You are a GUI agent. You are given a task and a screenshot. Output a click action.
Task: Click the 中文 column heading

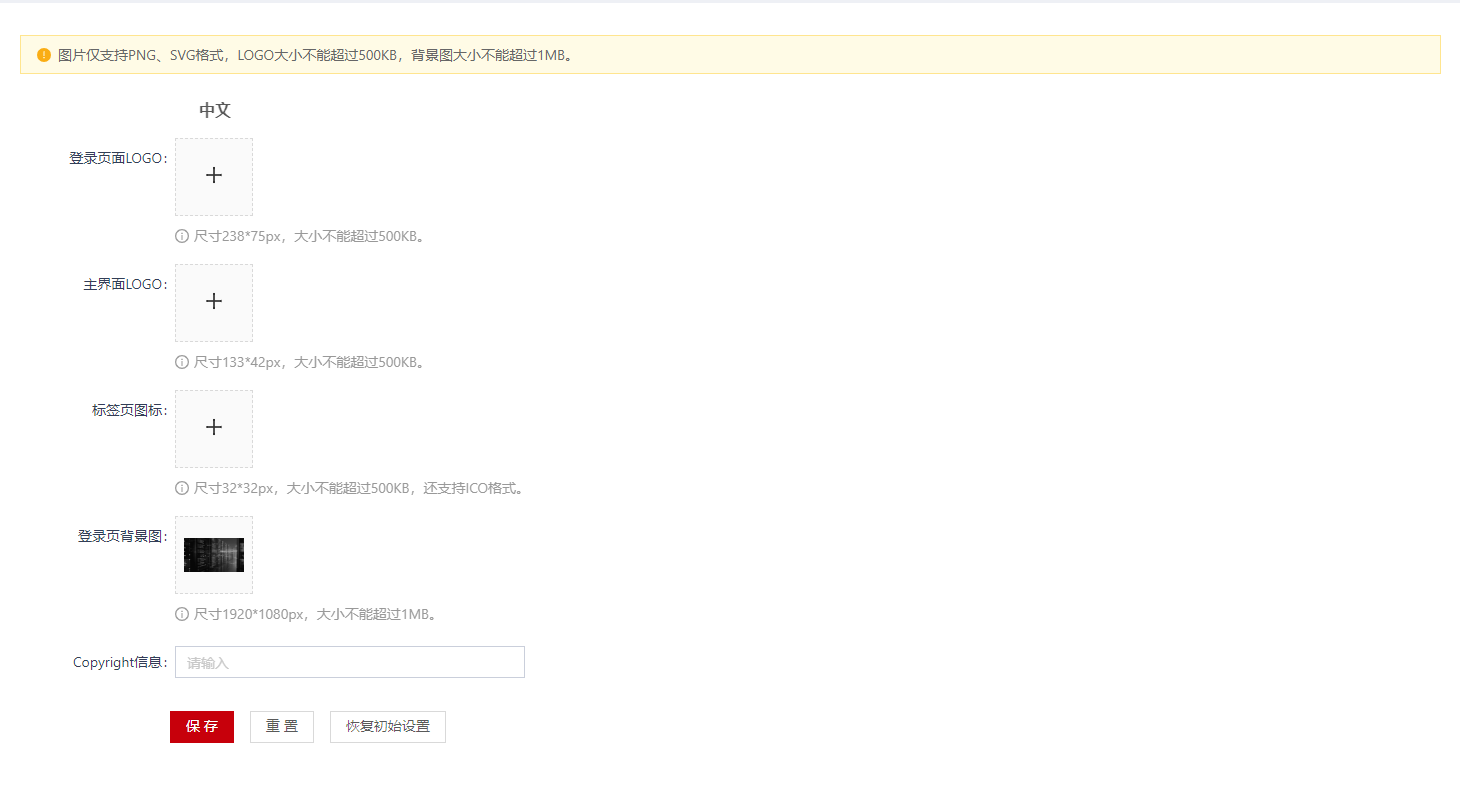[x=215, y=110]
